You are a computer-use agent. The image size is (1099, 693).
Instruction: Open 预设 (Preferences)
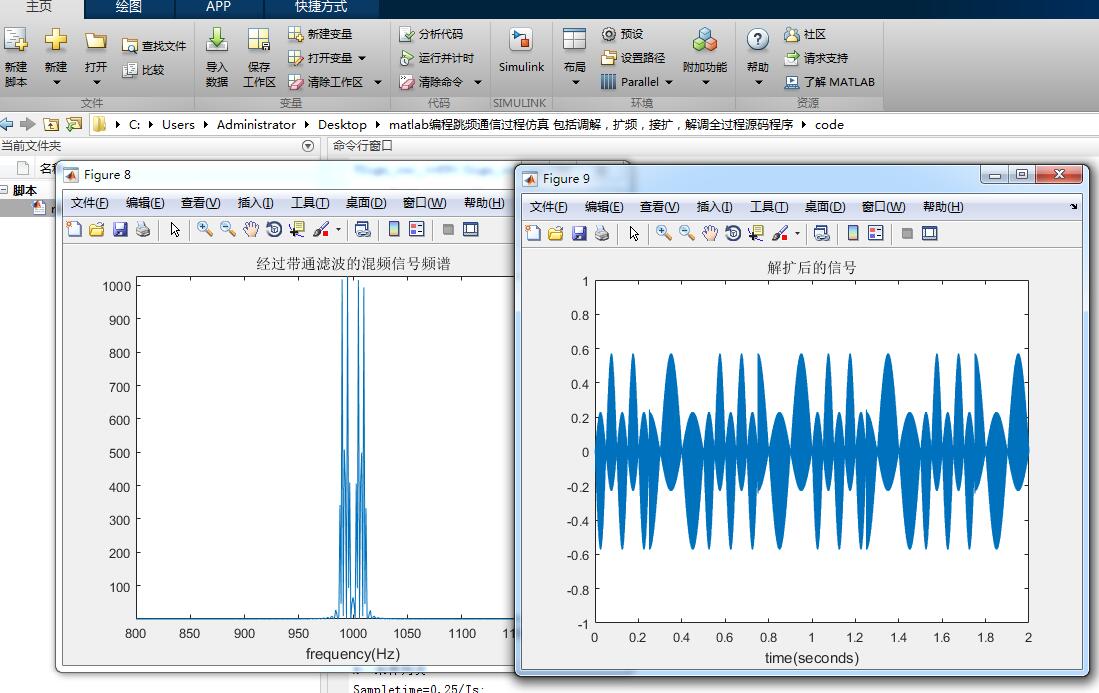click(622, 34)
